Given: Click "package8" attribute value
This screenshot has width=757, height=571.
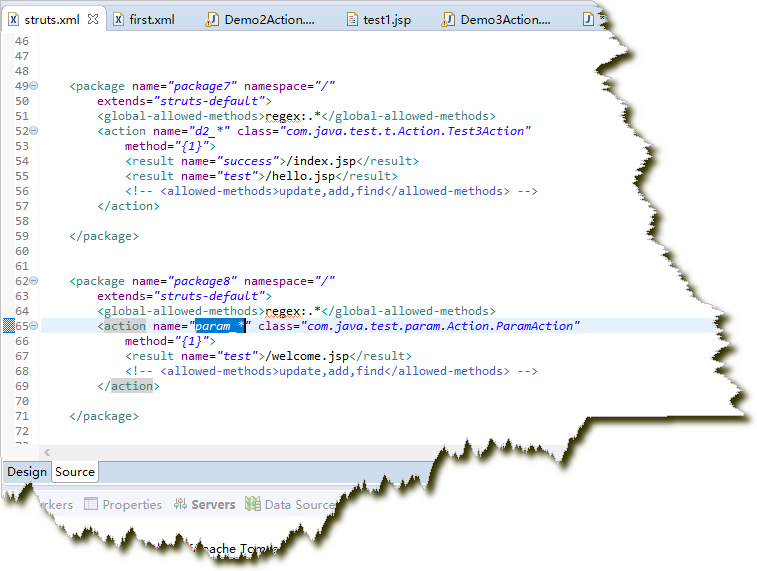Looking at the screenshot, I should pyautogui.click(x=202, y=281).
